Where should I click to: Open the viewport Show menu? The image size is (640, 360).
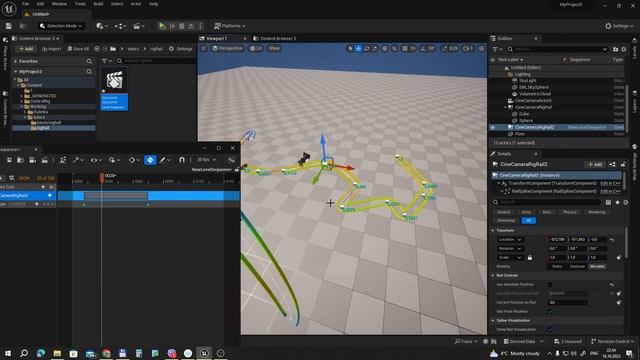(274, 48)
